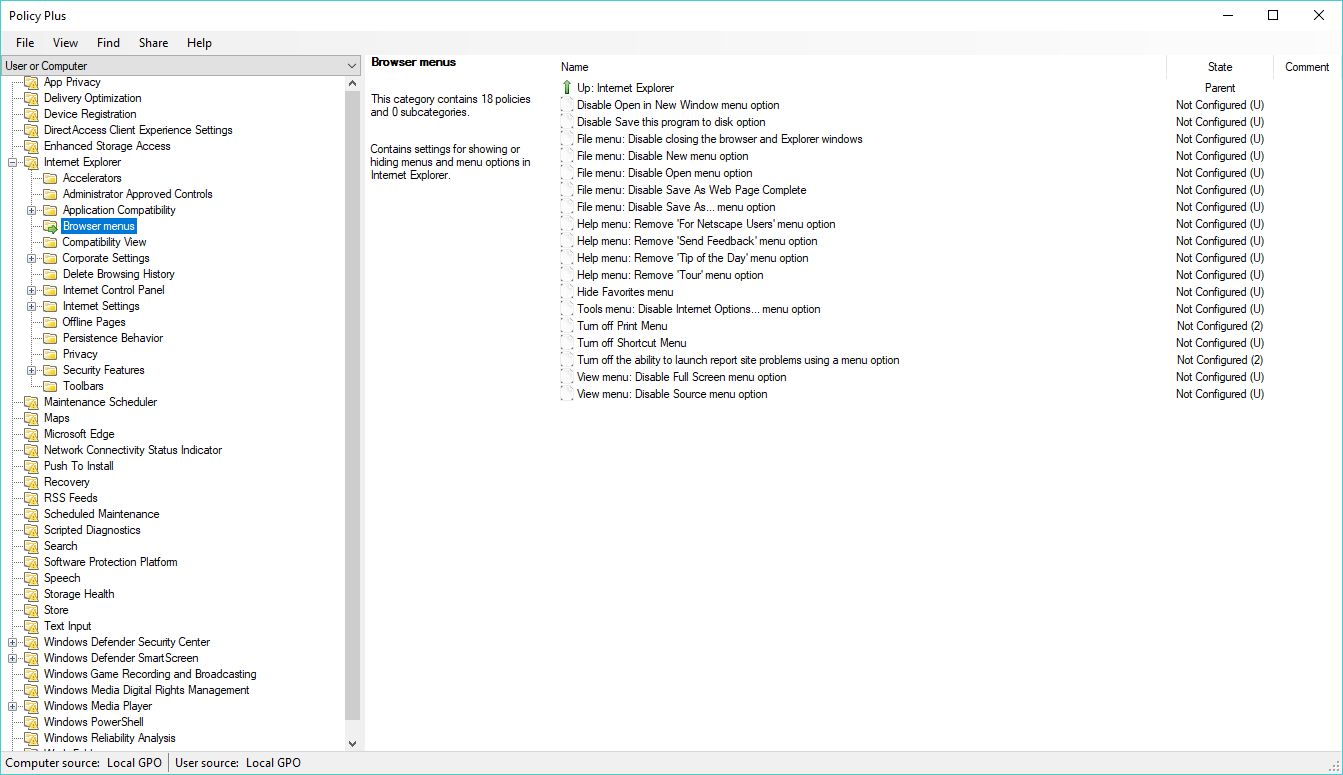Click the folder icon beside Privacy under Internet Explorer

(x=50, y=354)
